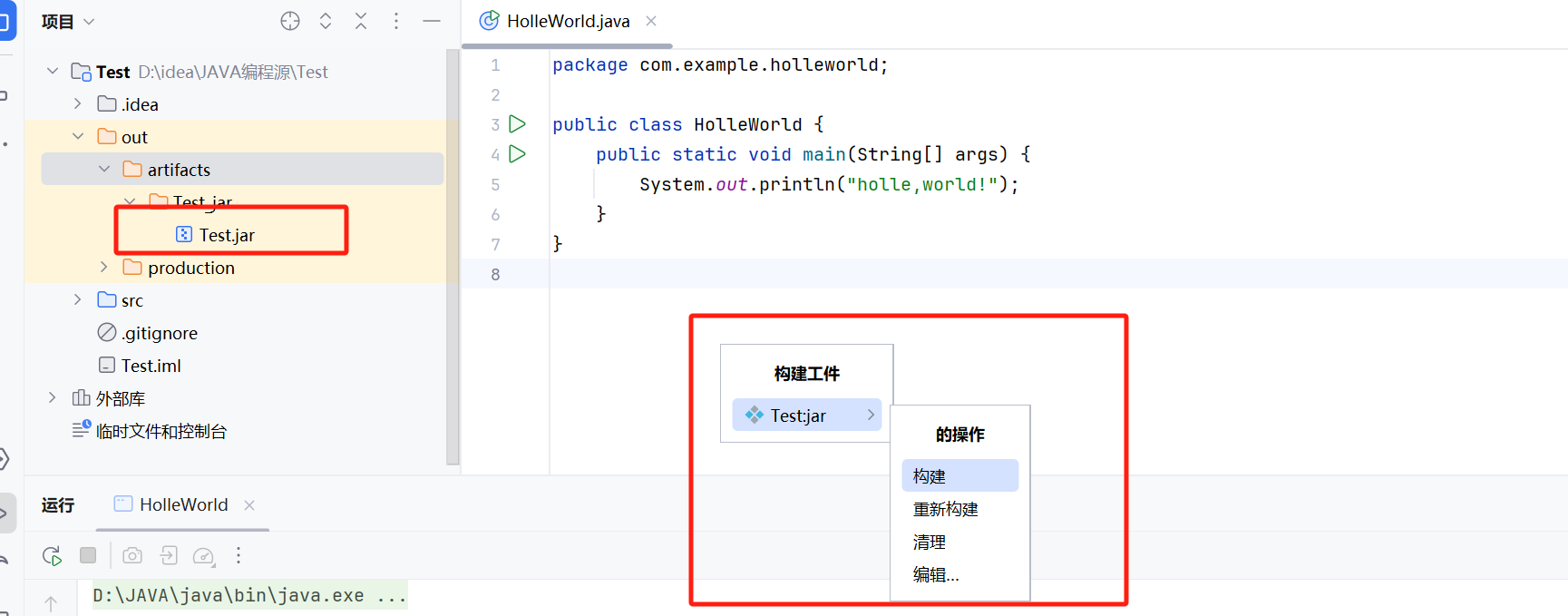Click the 外部库 library icon
This screenshot has width=1568, height=616.
(x=82, y=397)
